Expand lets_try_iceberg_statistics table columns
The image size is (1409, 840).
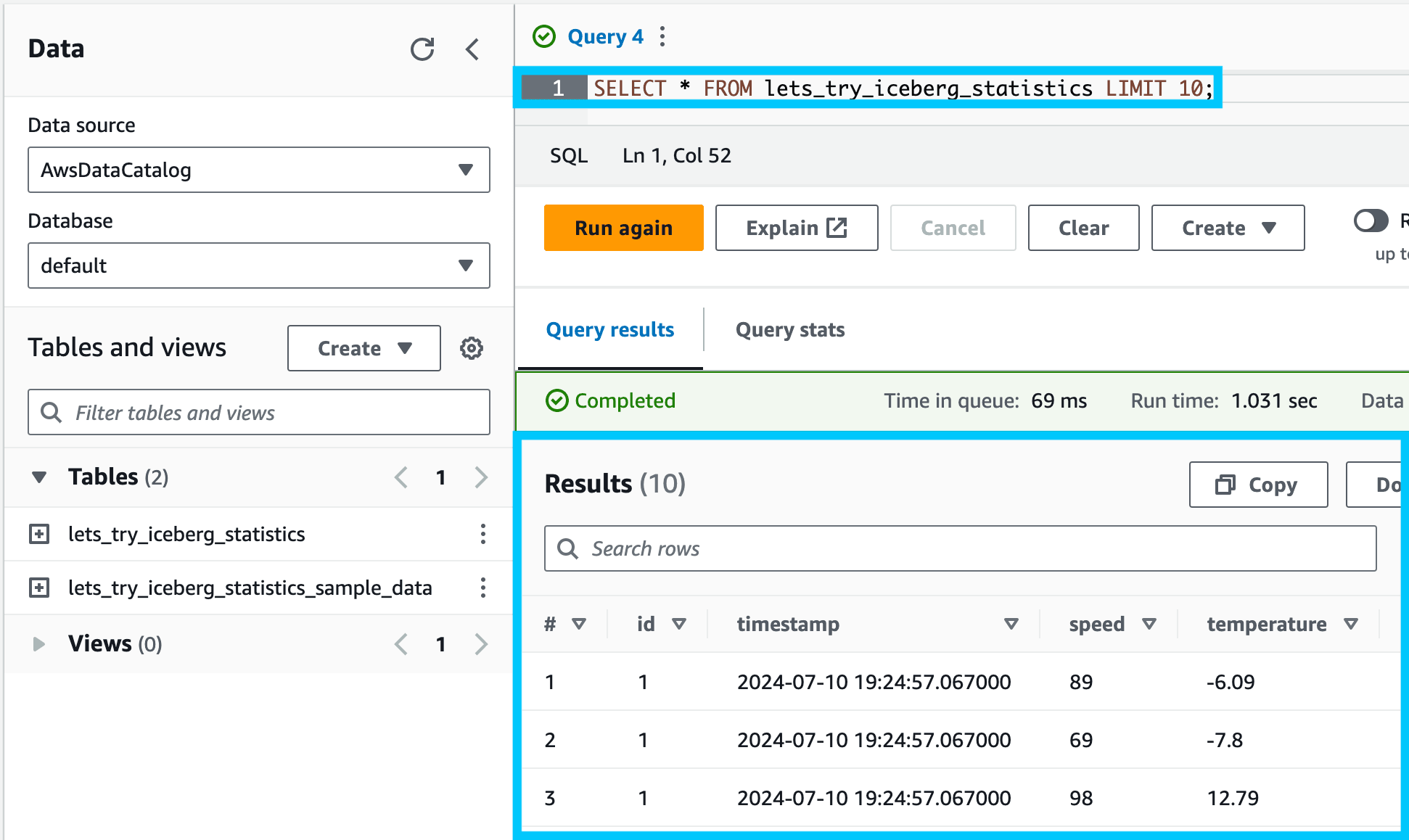pos(39,534)
